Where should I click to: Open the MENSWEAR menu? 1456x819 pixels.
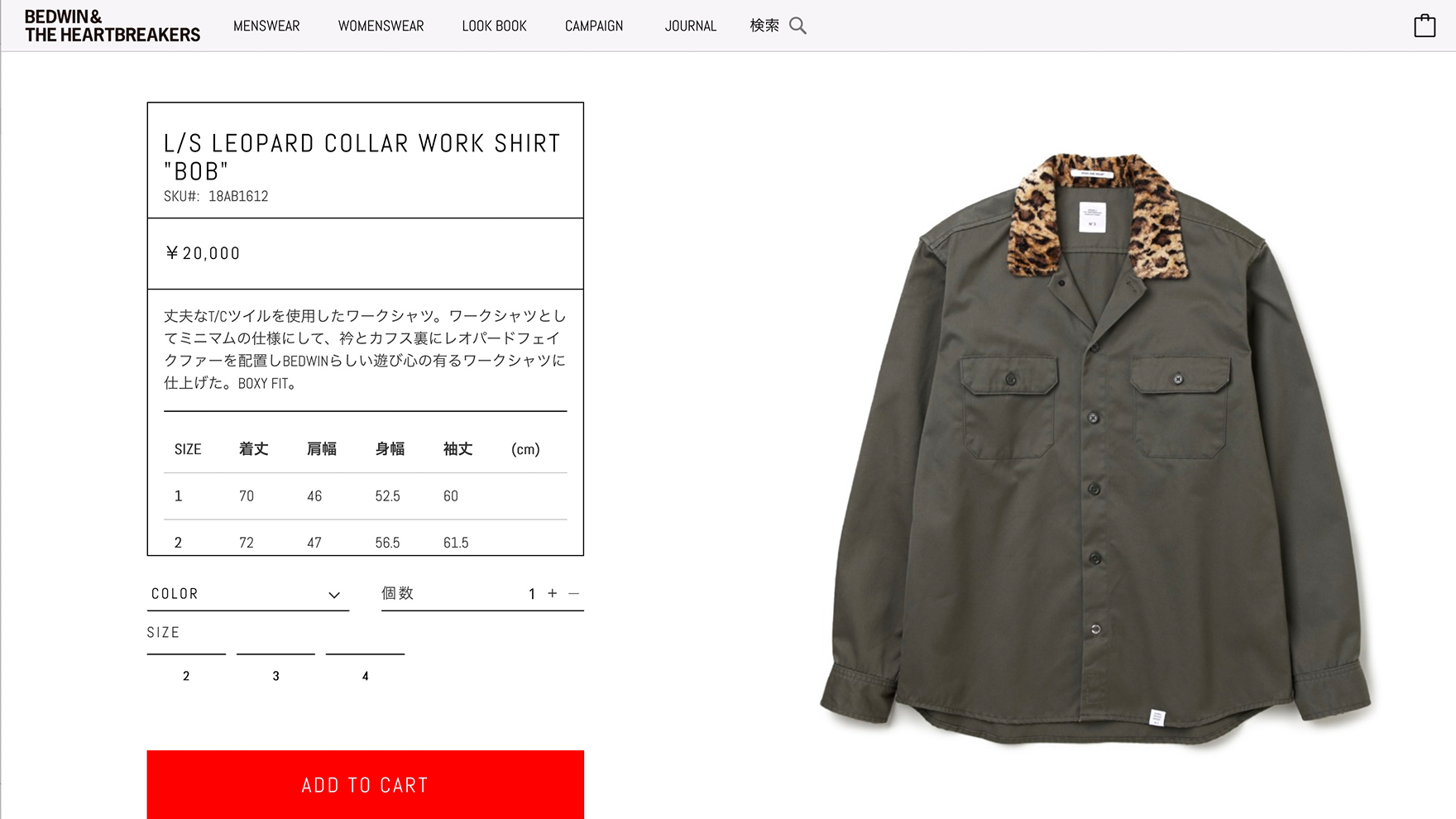click(266, 26)
